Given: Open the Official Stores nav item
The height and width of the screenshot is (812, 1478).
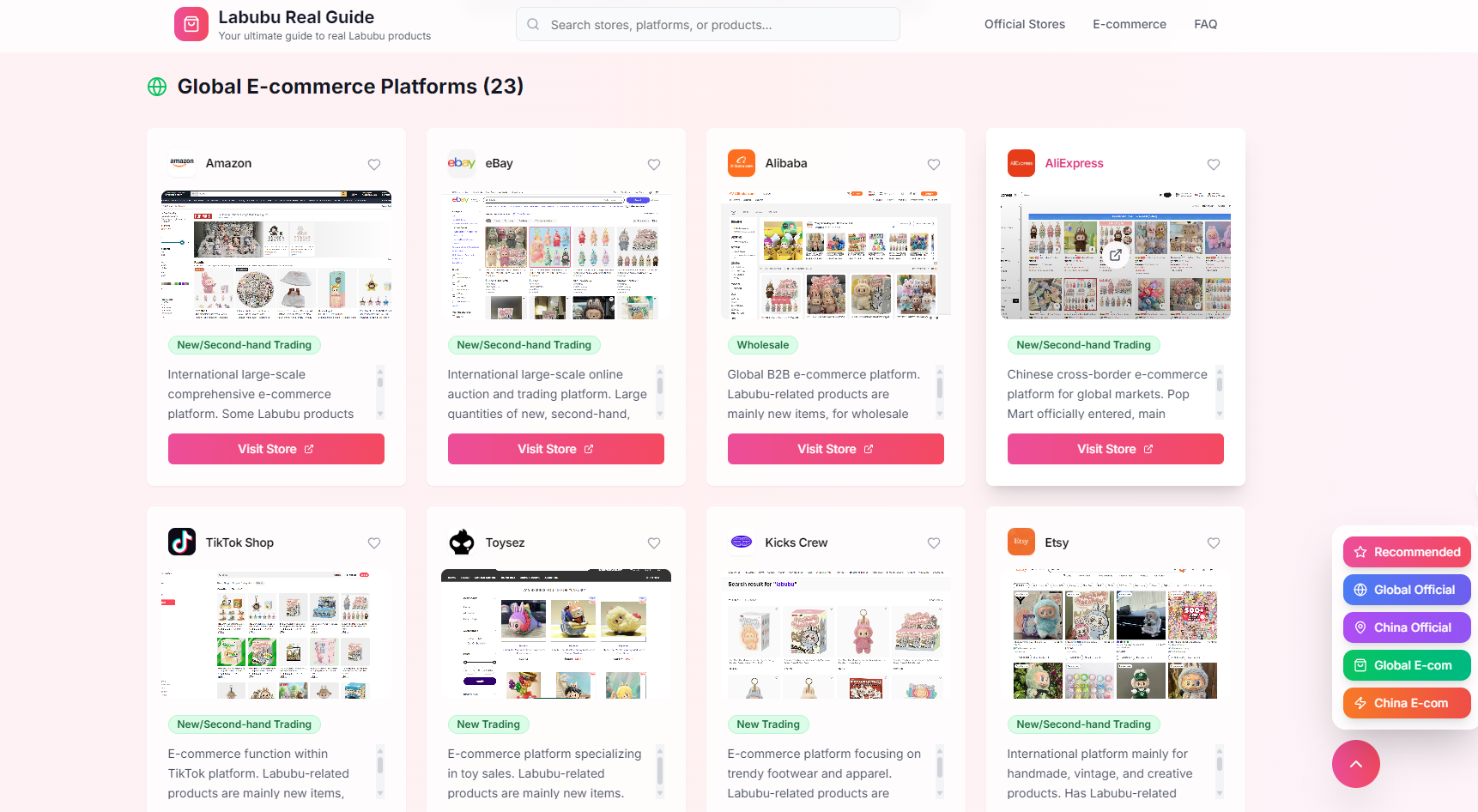Looking at the screenshot, I should 1025,24.
